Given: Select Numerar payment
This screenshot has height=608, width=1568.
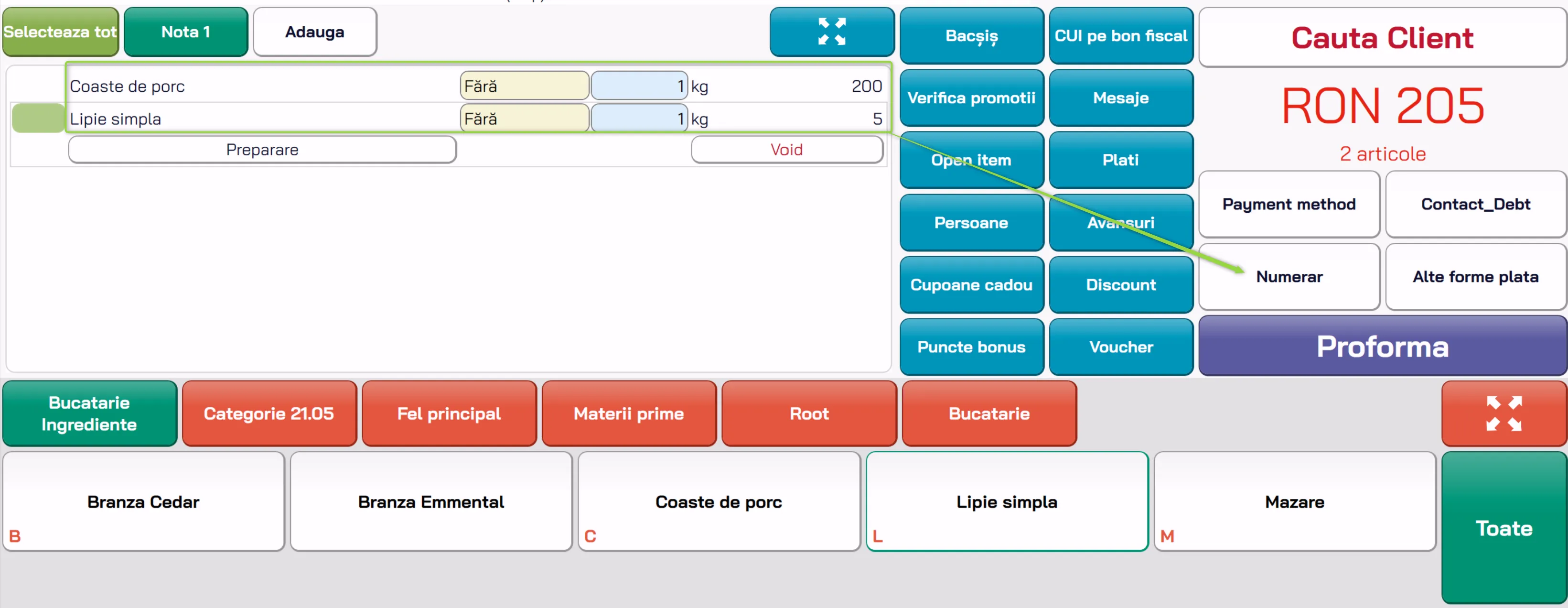Looking at the screenshot, I should click(x=1289, y=277).
